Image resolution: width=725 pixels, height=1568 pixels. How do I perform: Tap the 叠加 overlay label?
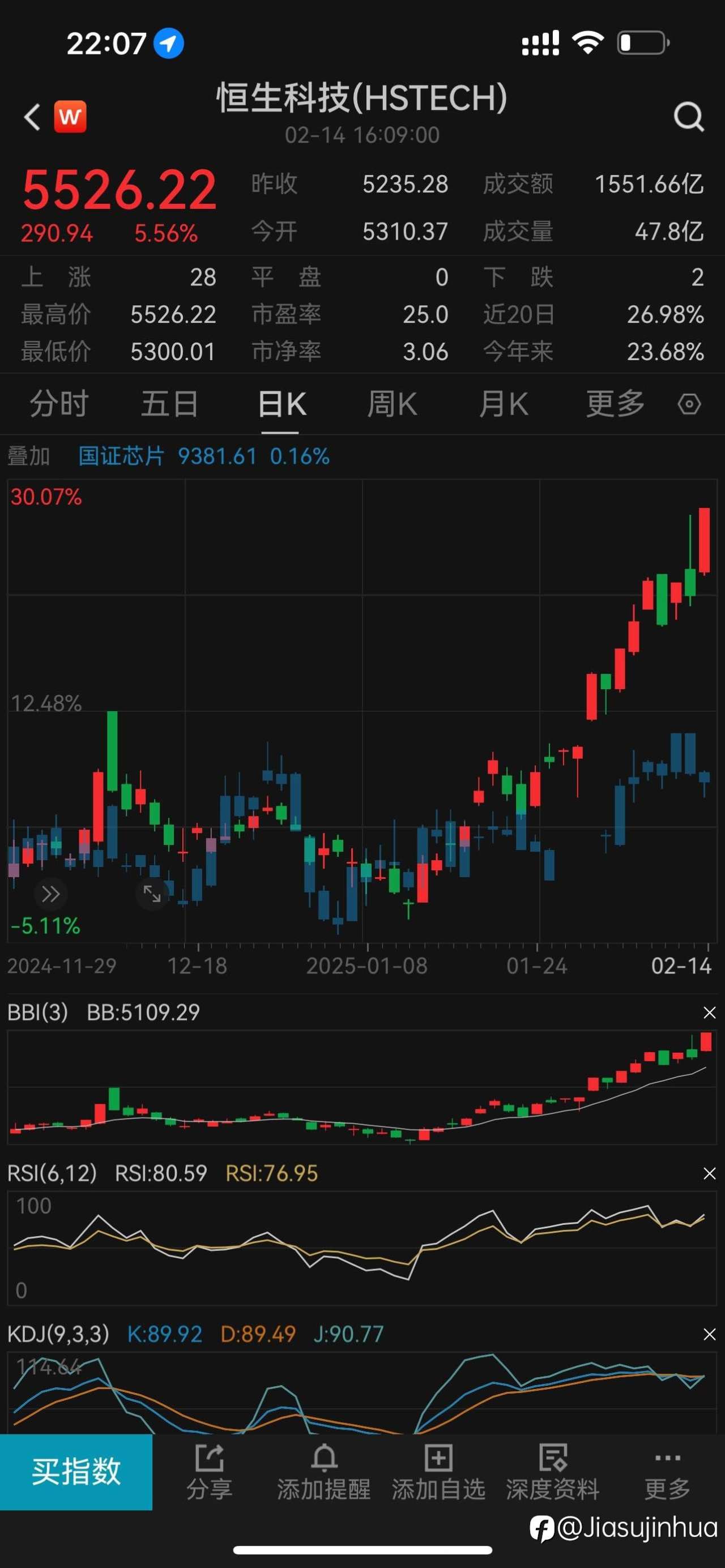(x=29, y=456)
